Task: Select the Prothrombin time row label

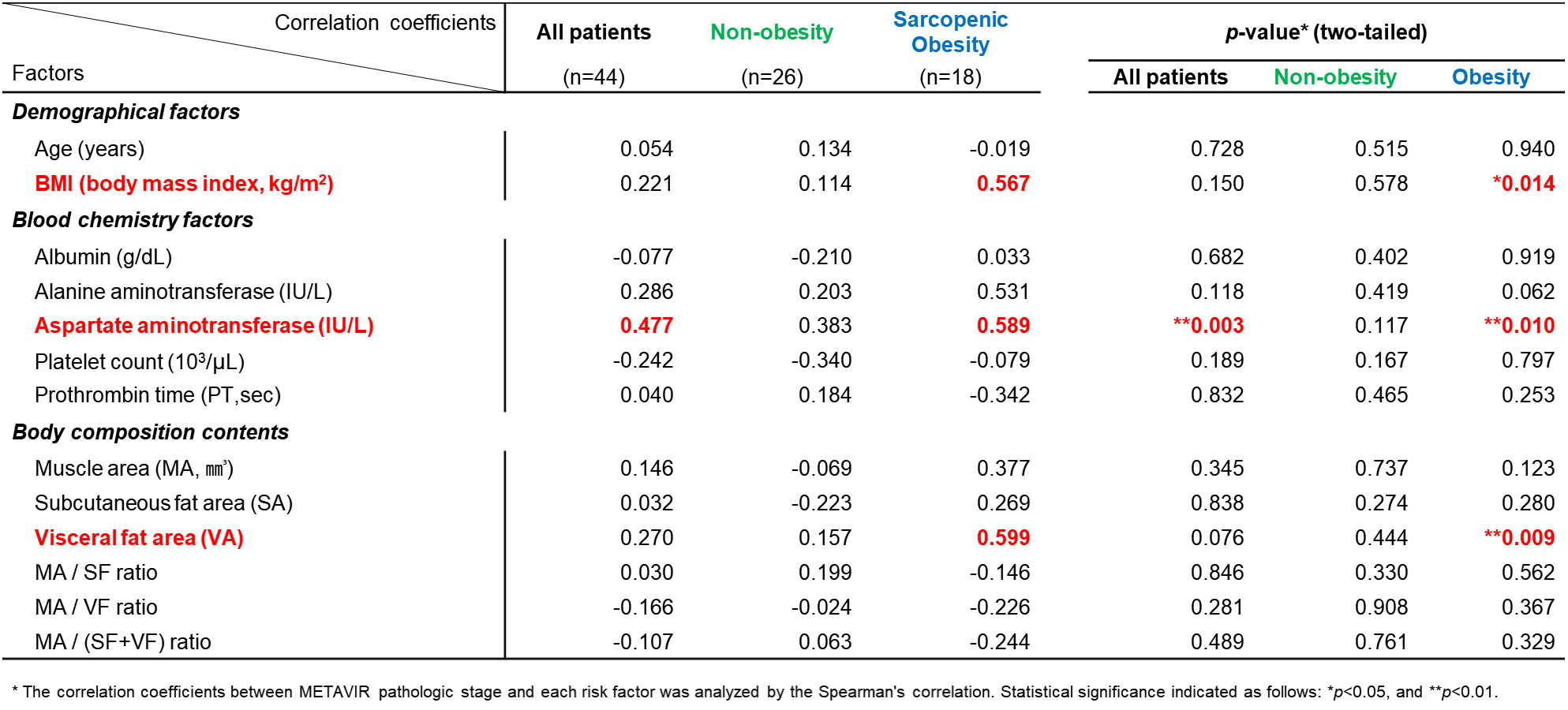Action: [158, 395]
